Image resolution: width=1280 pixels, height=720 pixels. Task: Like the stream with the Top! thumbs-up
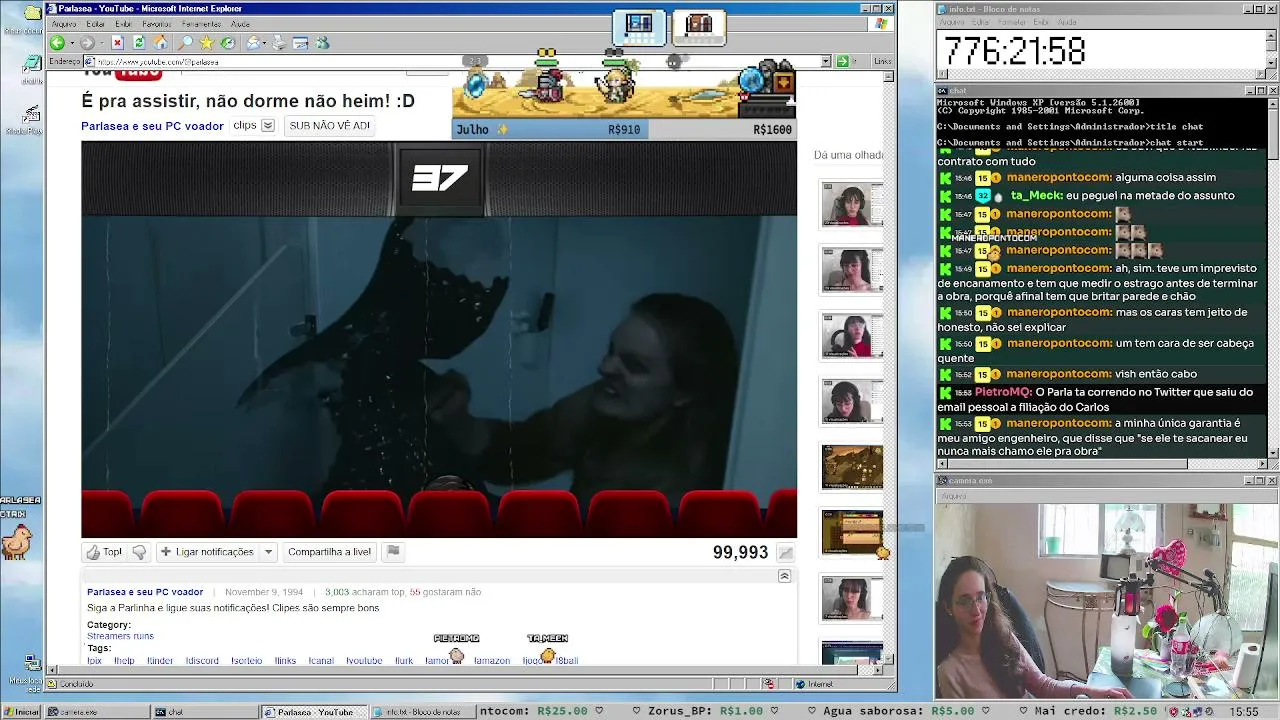click(104, 552)
